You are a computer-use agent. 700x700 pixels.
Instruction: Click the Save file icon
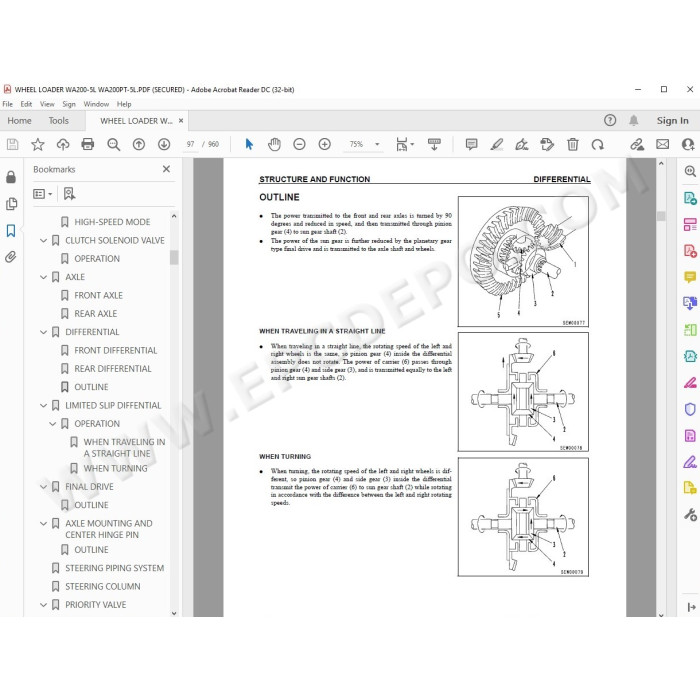pos(12,144)
